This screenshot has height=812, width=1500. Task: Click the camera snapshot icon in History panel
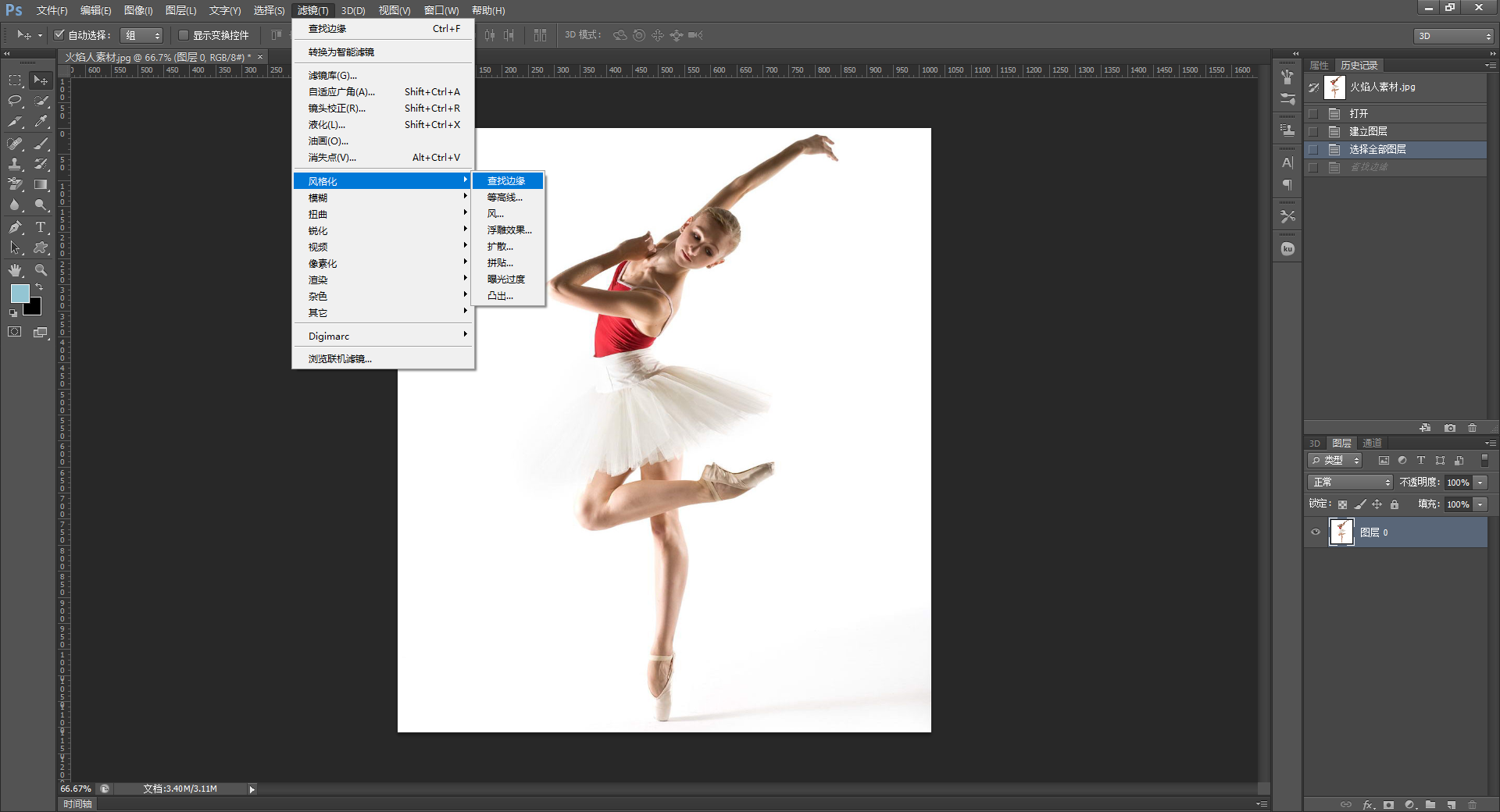pyautogui.click(x=1450, y=428)
